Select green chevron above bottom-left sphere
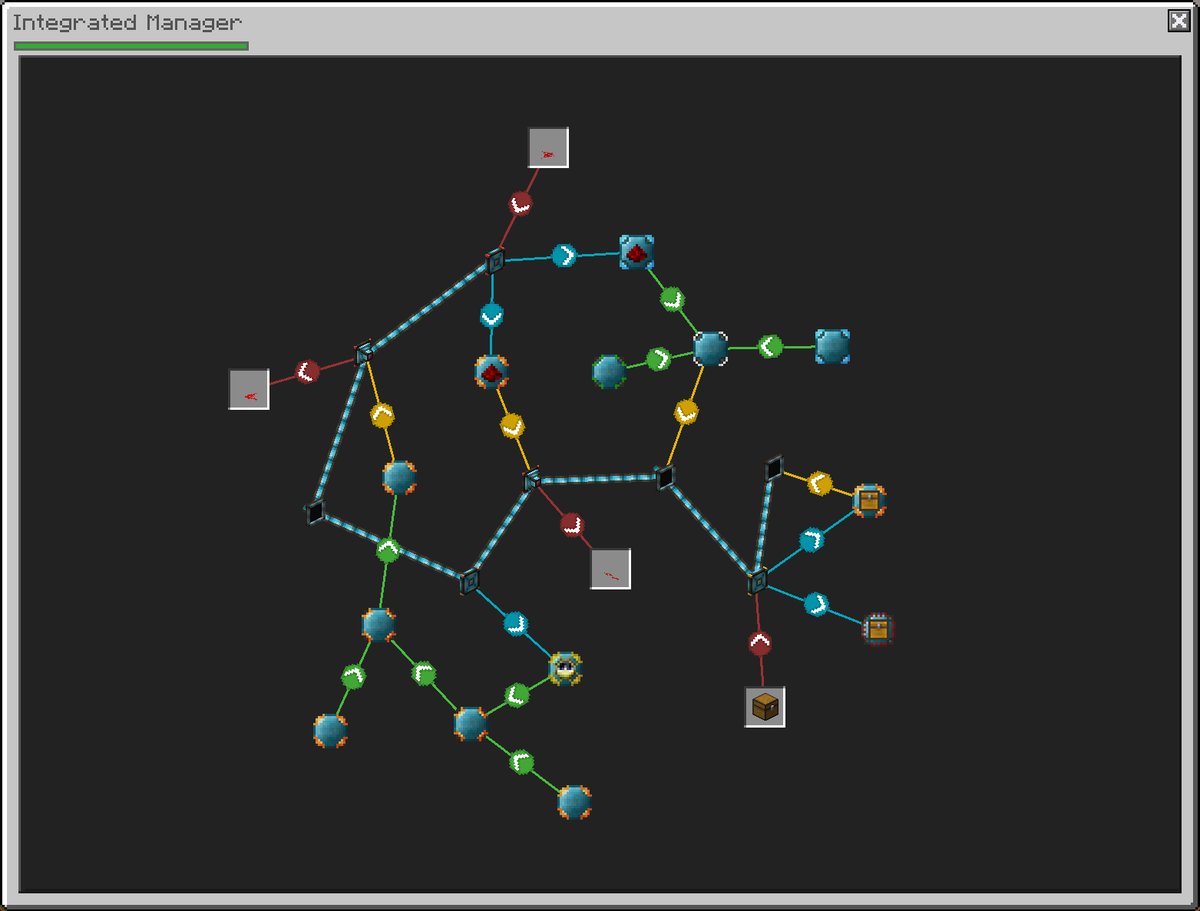 click(x=352, y=677)
